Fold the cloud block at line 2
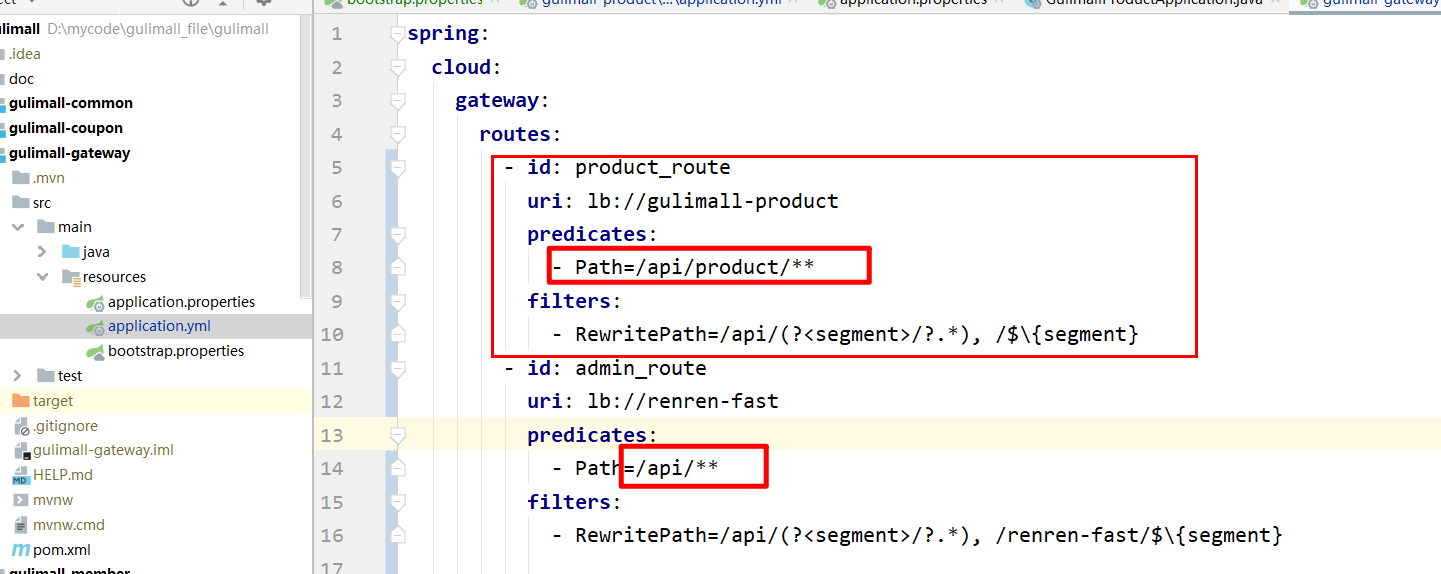 (398, 67)
